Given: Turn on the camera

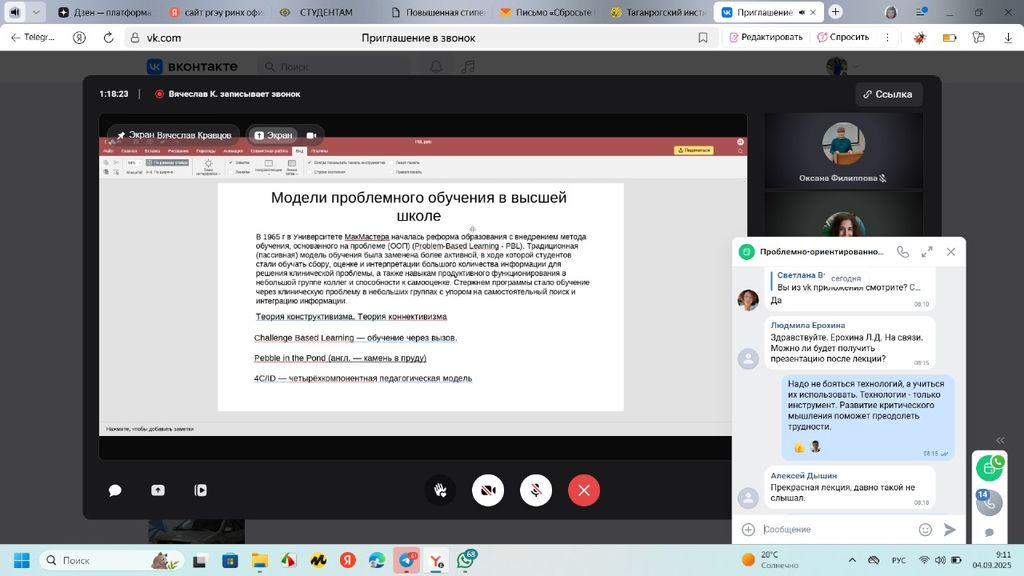Looking at the screenshot, I should [x=488, y=490].
